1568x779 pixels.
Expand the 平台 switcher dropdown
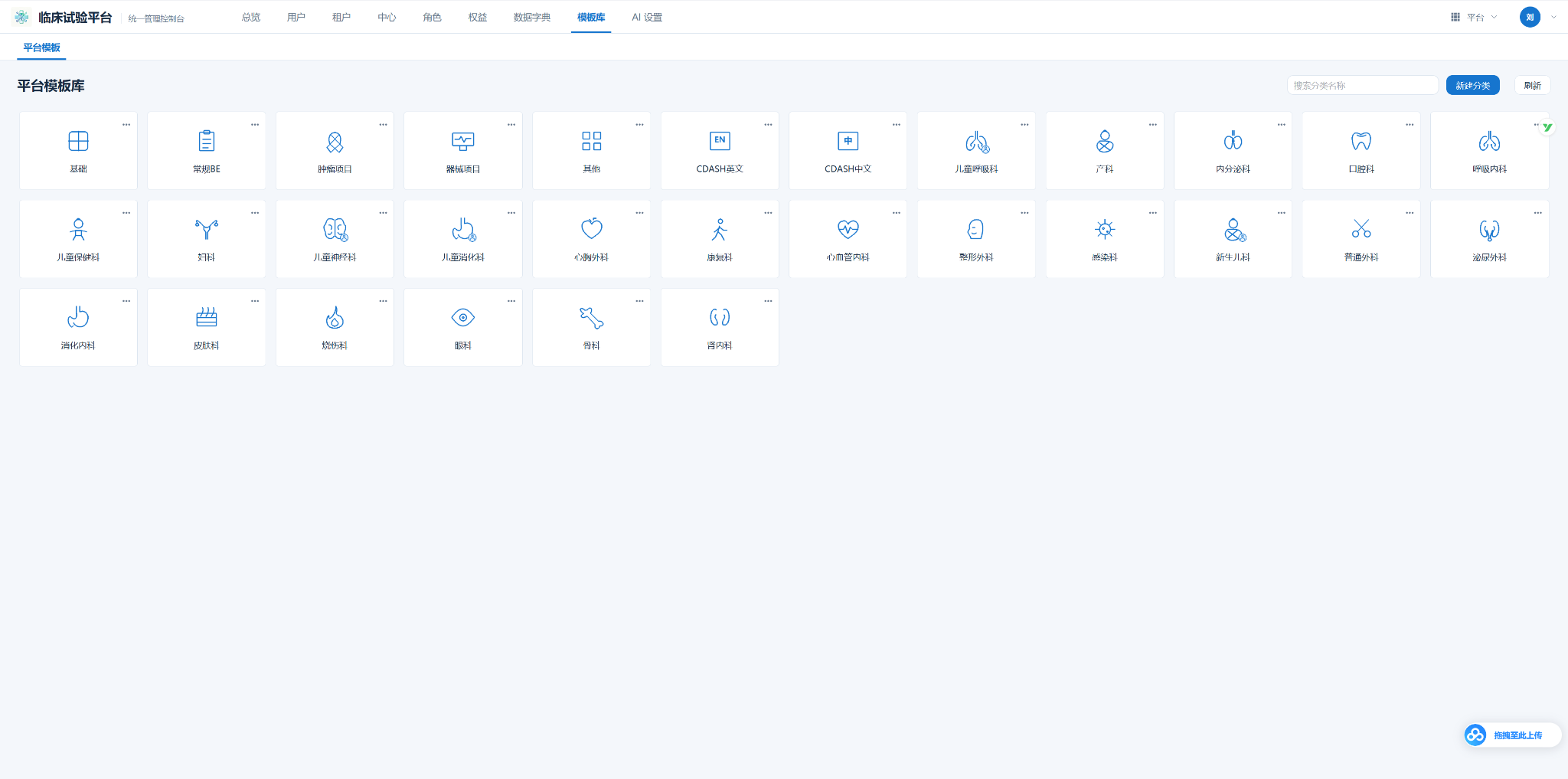(x=1474, y=17)
